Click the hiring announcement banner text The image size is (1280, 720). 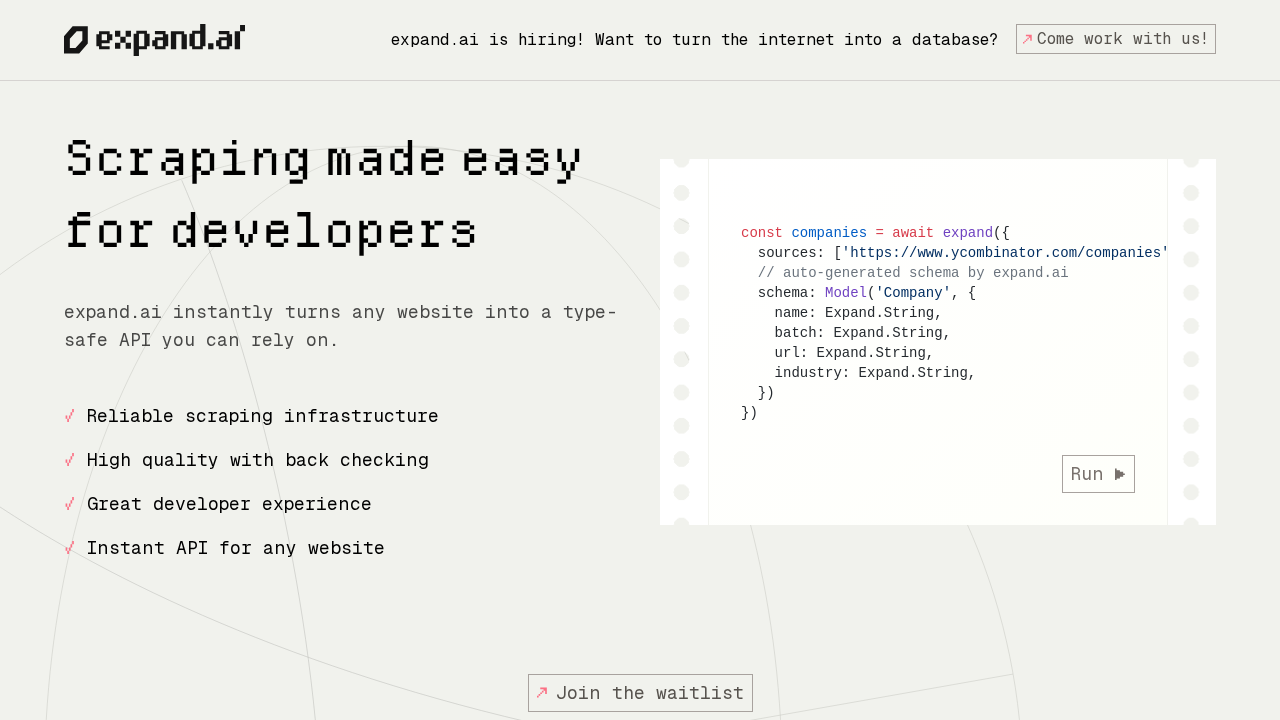coord(693,40)
